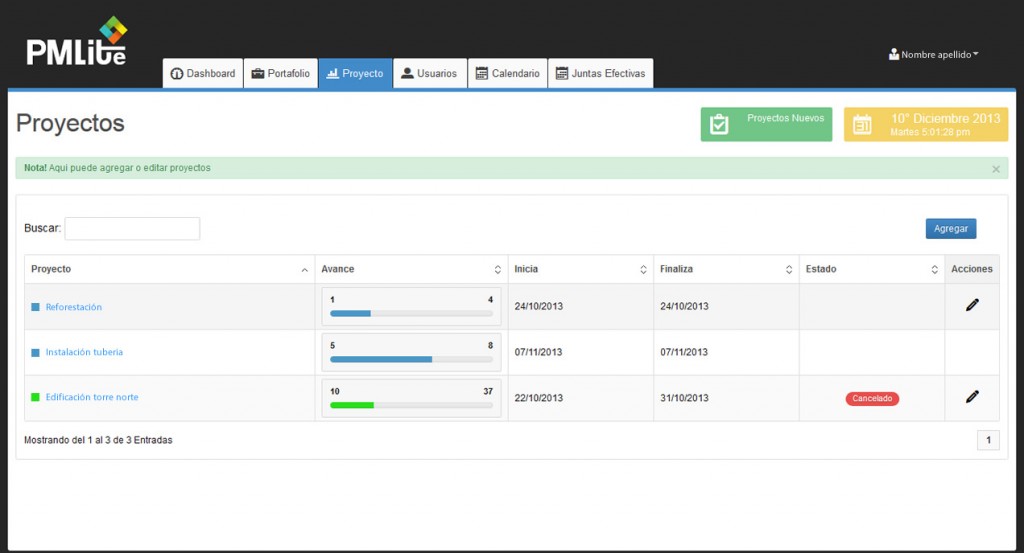Viewport: 1024px width, 553px height.
Task: Click the blue square beside Reforestación
Action: [35, 307]
